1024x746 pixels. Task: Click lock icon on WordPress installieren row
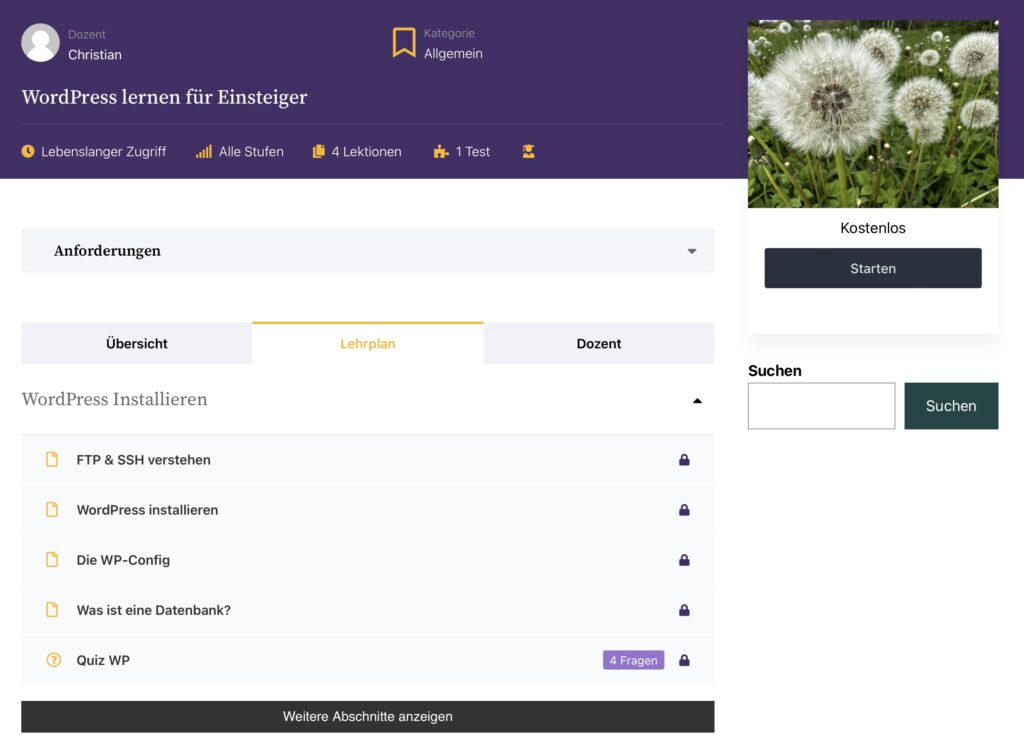tap(684, 510)
